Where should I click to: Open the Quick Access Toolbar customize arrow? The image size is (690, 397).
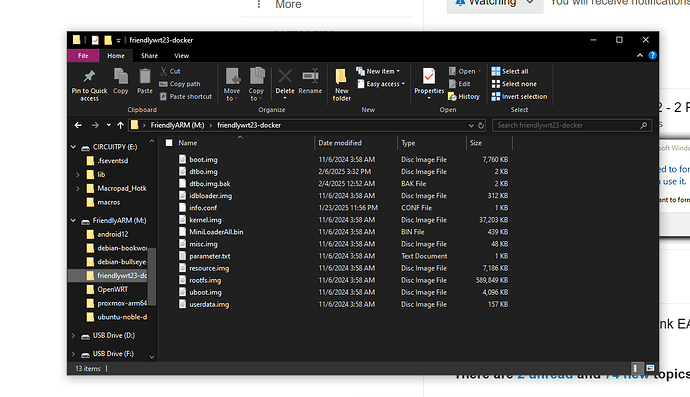pos(118,40)
